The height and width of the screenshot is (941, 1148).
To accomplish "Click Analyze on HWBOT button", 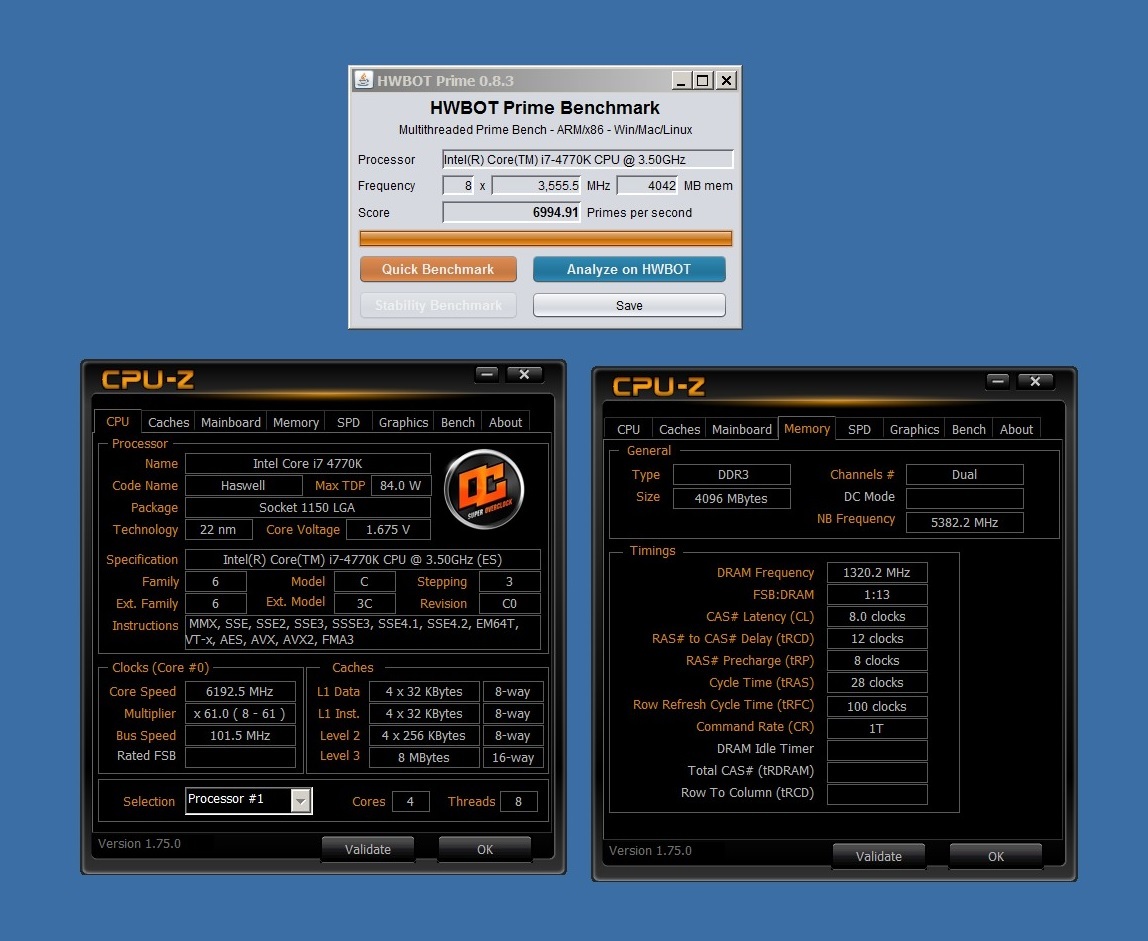I will tap(629, 269).
